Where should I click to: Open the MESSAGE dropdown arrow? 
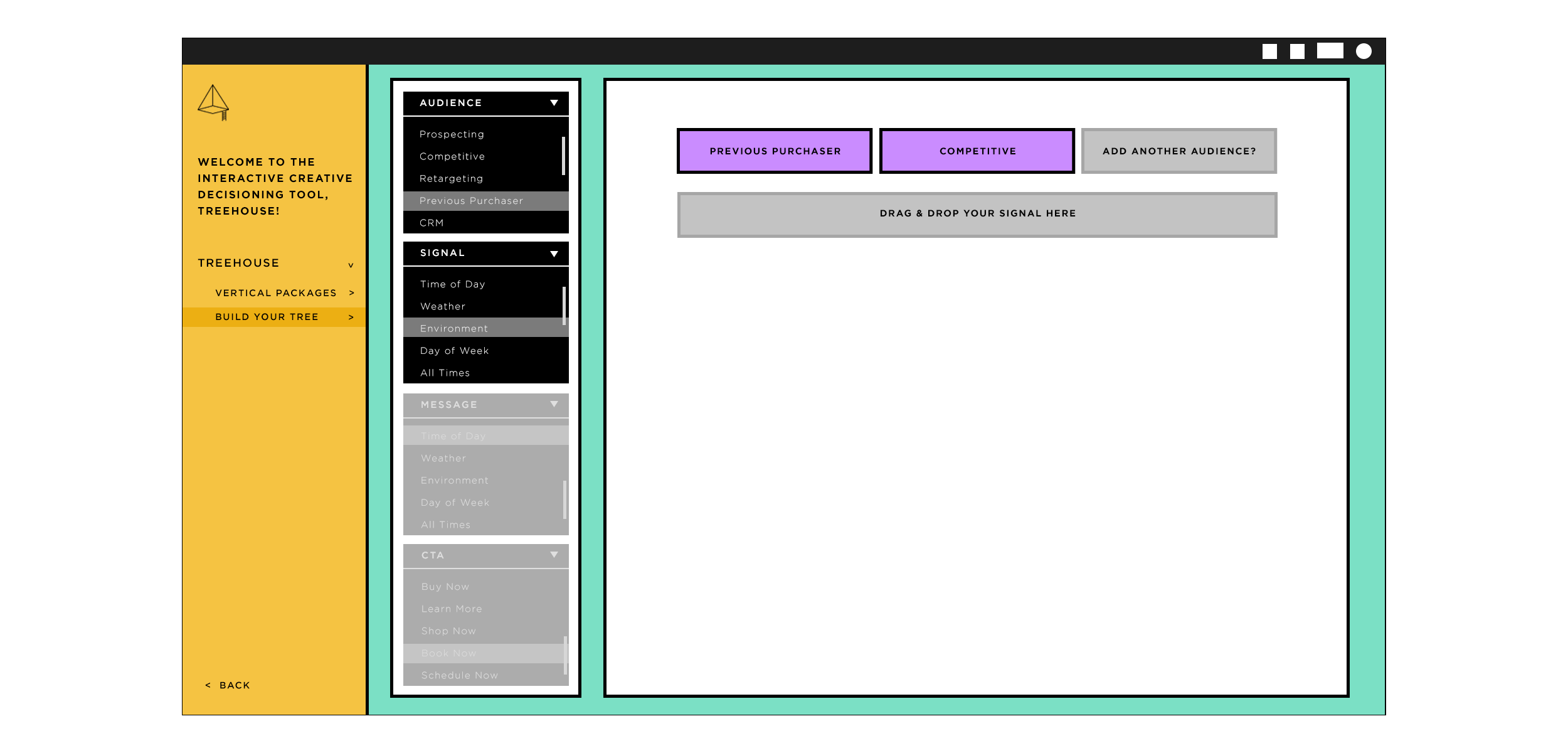point(554,404)
